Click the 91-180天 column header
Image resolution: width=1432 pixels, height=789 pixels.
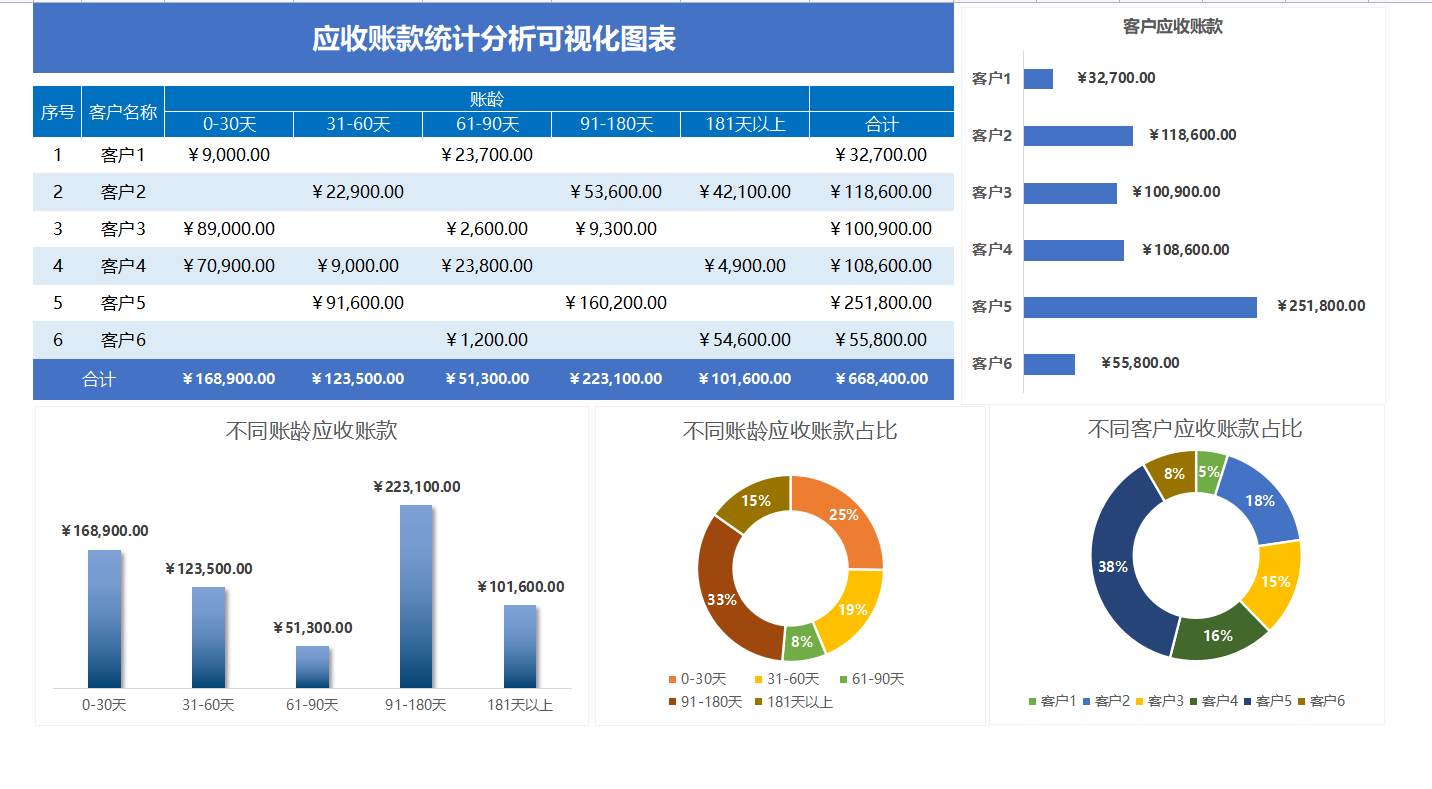coord(615,123)
